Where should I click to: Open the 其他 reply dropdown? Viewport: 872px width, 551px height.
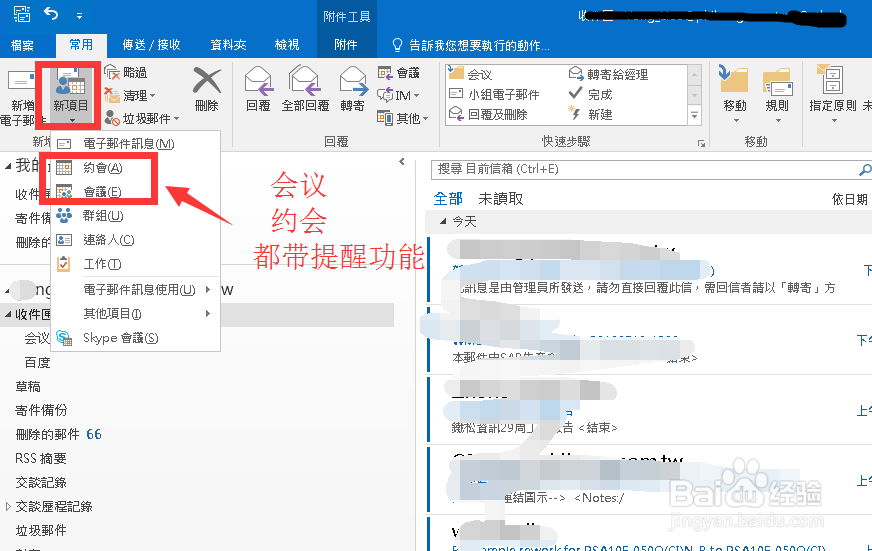click(403, 118)
